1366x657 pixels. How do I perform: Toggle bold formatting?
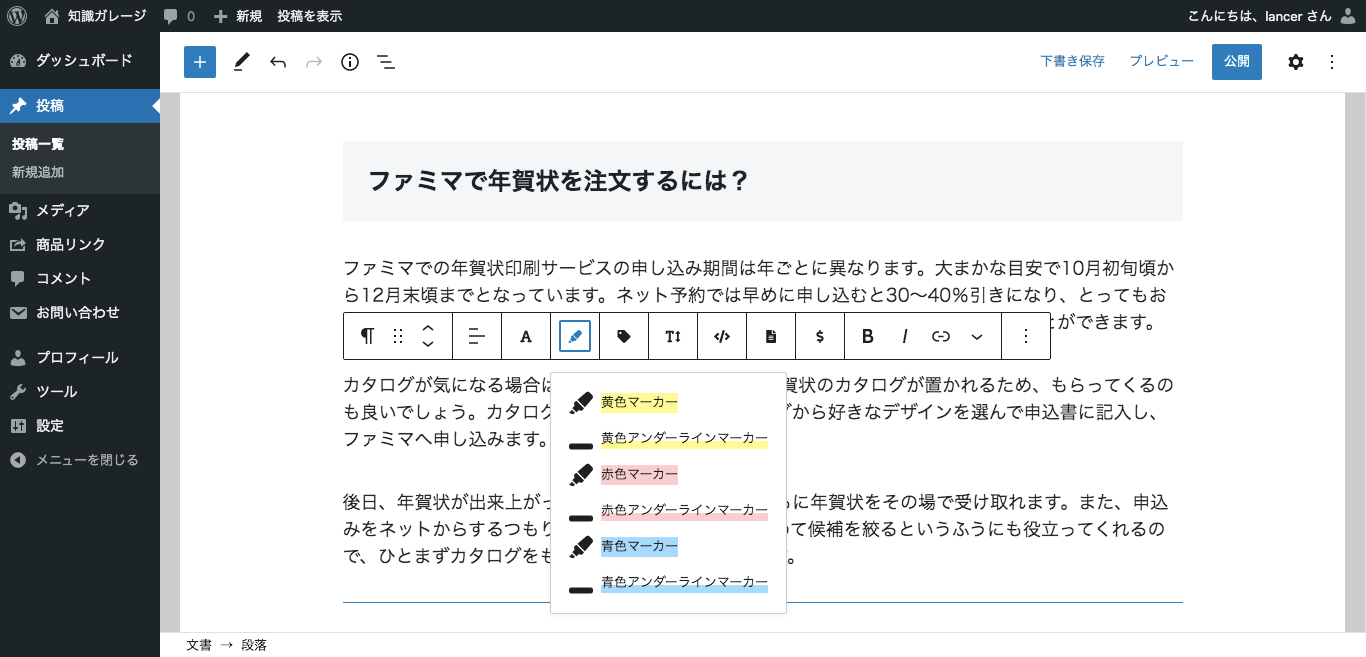click(868, 336)
